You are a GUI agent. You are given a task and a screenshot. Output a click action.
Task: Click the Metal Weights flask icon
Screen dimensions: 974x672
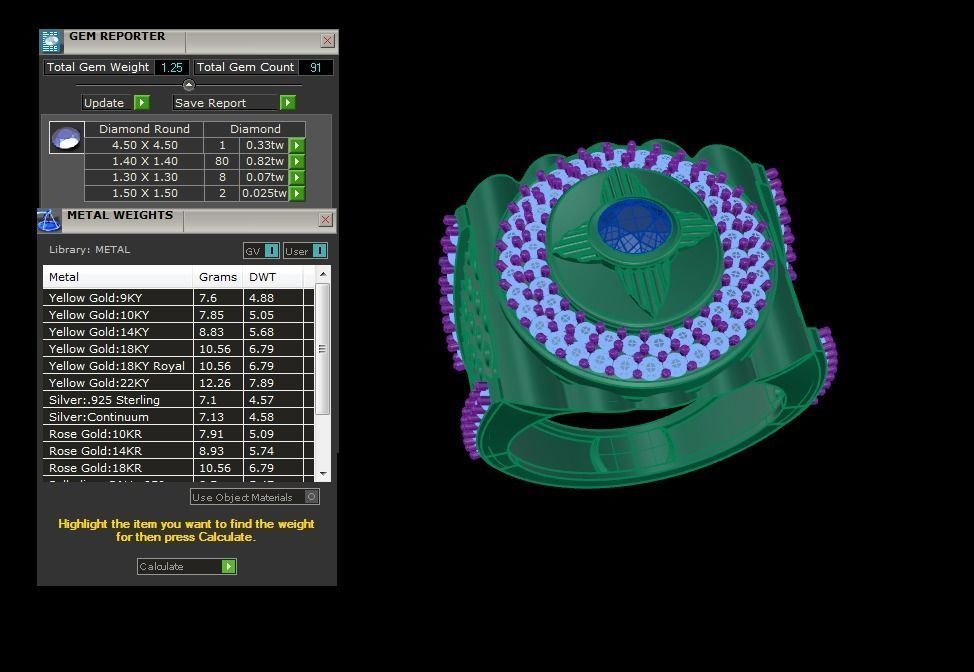pyautogui.click(x=49, y=220)
